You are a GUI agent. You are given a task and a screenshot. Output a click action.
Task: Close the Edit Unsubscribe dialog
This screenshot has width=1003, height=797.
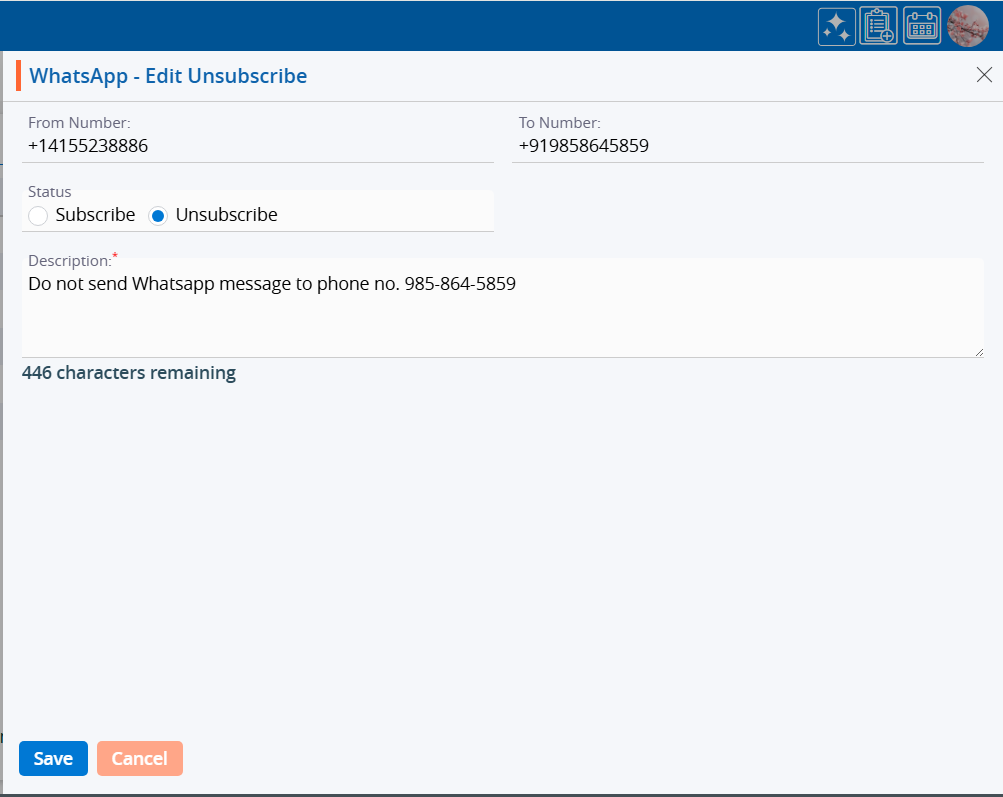984,76
